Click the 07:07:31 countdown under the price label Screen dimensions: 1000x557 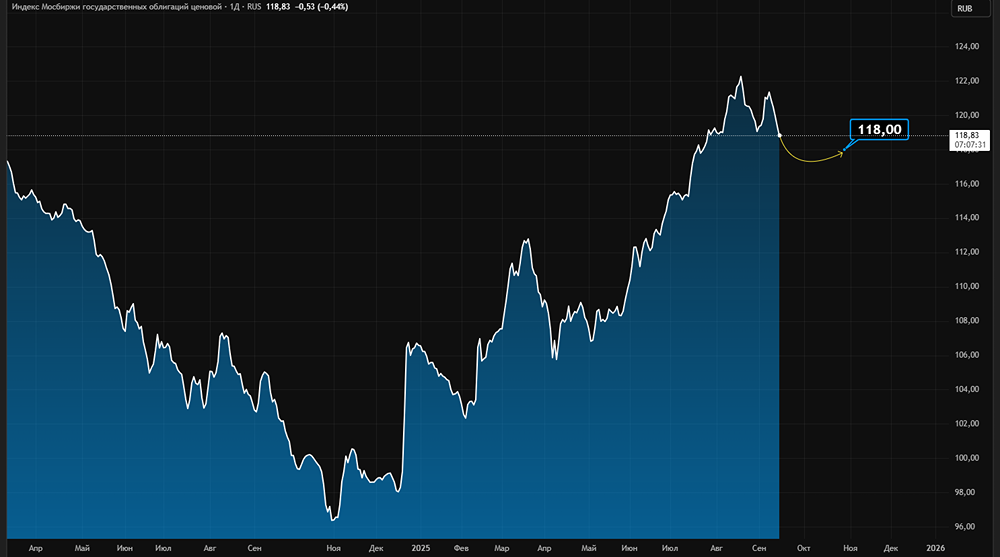tap(970, 145)
